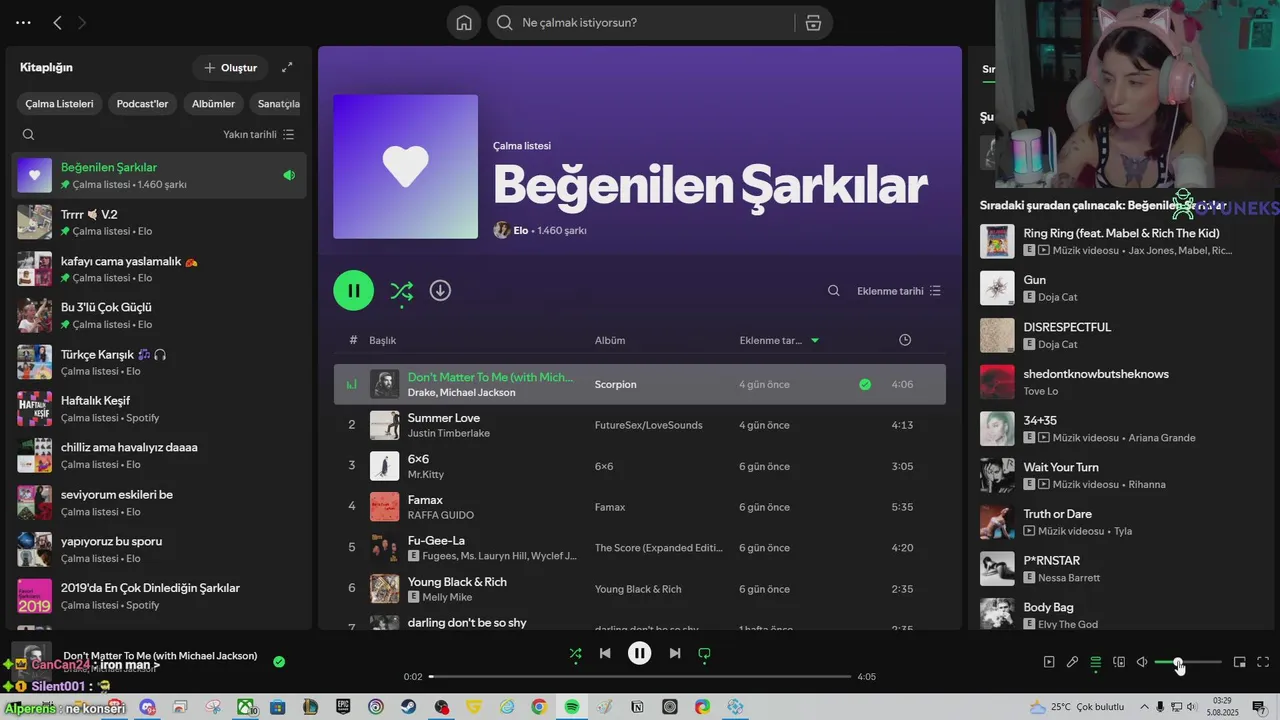Viewport: 1280px width, 720px height.
Task: Select the Çalma Listeleri filter chip
Action: pyautogui.click(x=59, y=103)
